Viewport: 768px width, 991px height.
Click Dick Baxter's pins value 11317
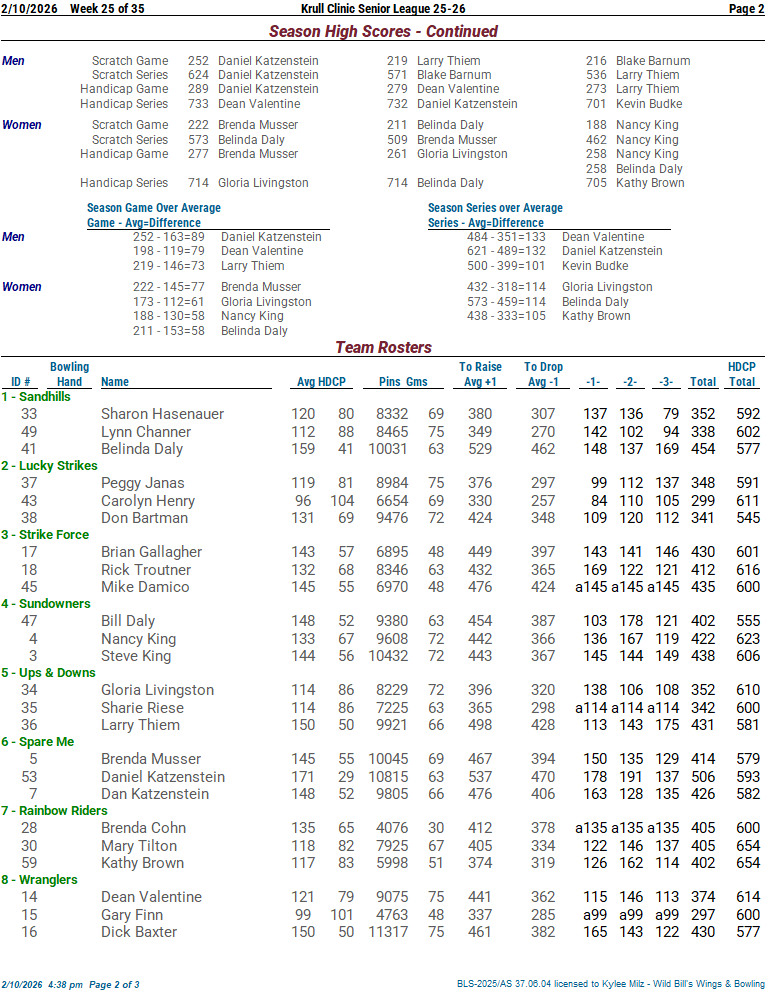click(x=388, y=932)
